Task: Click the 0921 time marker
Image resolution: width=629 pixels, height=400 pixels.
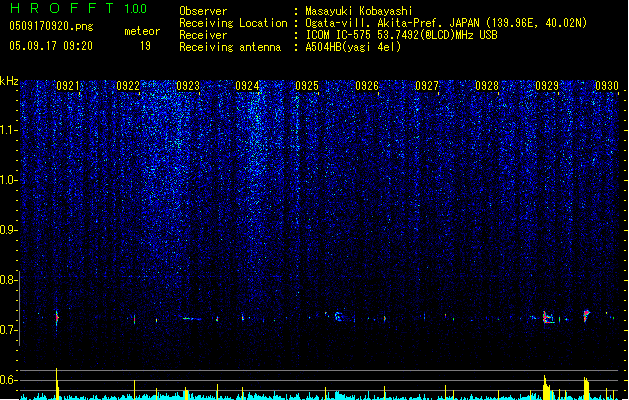Action: pyautogui.click(x=68, y=85)
